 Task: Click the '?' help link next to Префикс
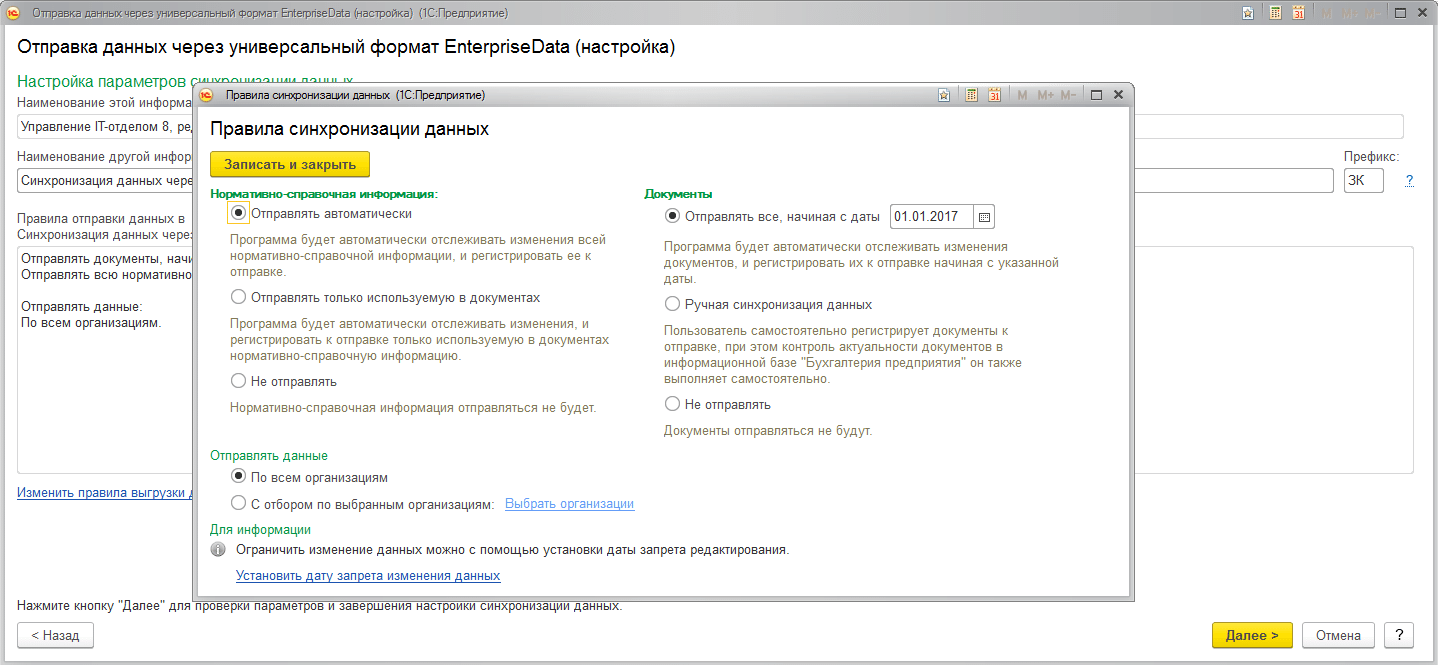1409,181
